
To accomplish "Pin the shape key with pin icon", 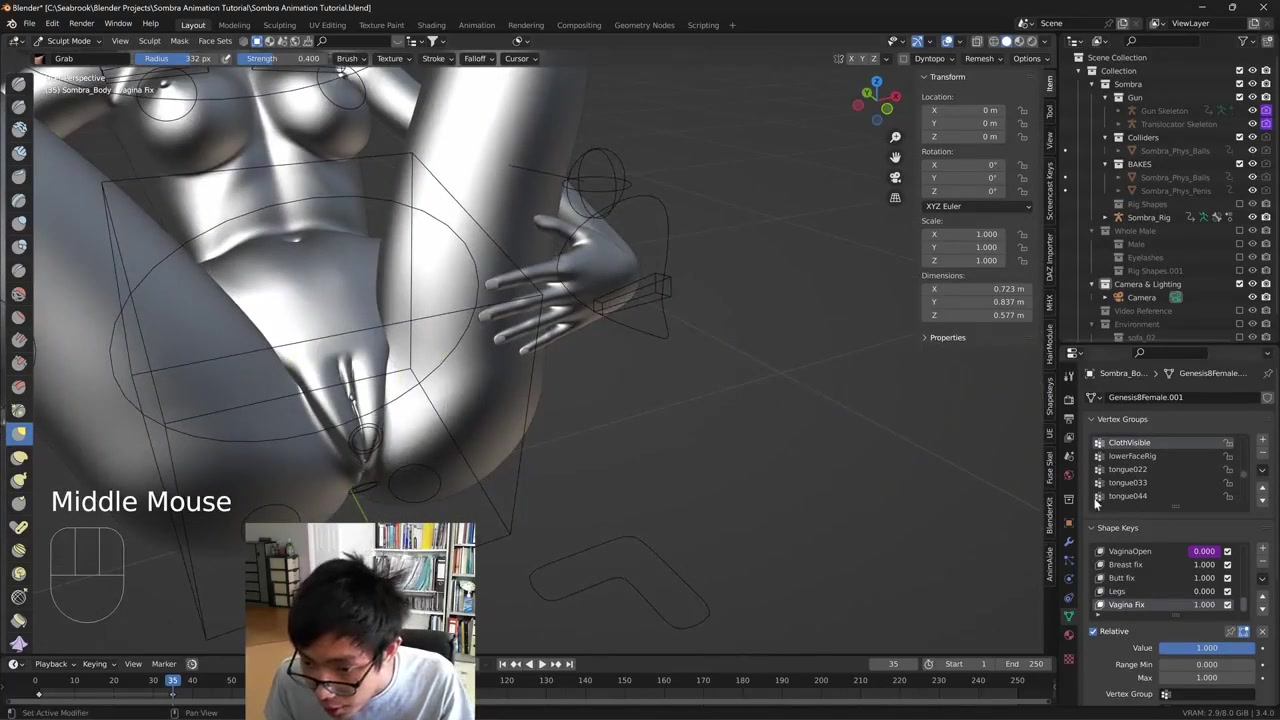I will [x=1230, y=632].
